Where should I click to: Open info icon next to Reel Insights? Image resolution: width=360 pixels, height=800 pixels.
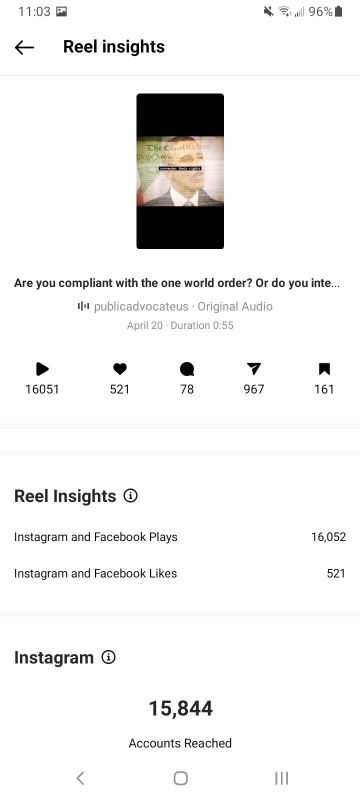click(131, 496)
